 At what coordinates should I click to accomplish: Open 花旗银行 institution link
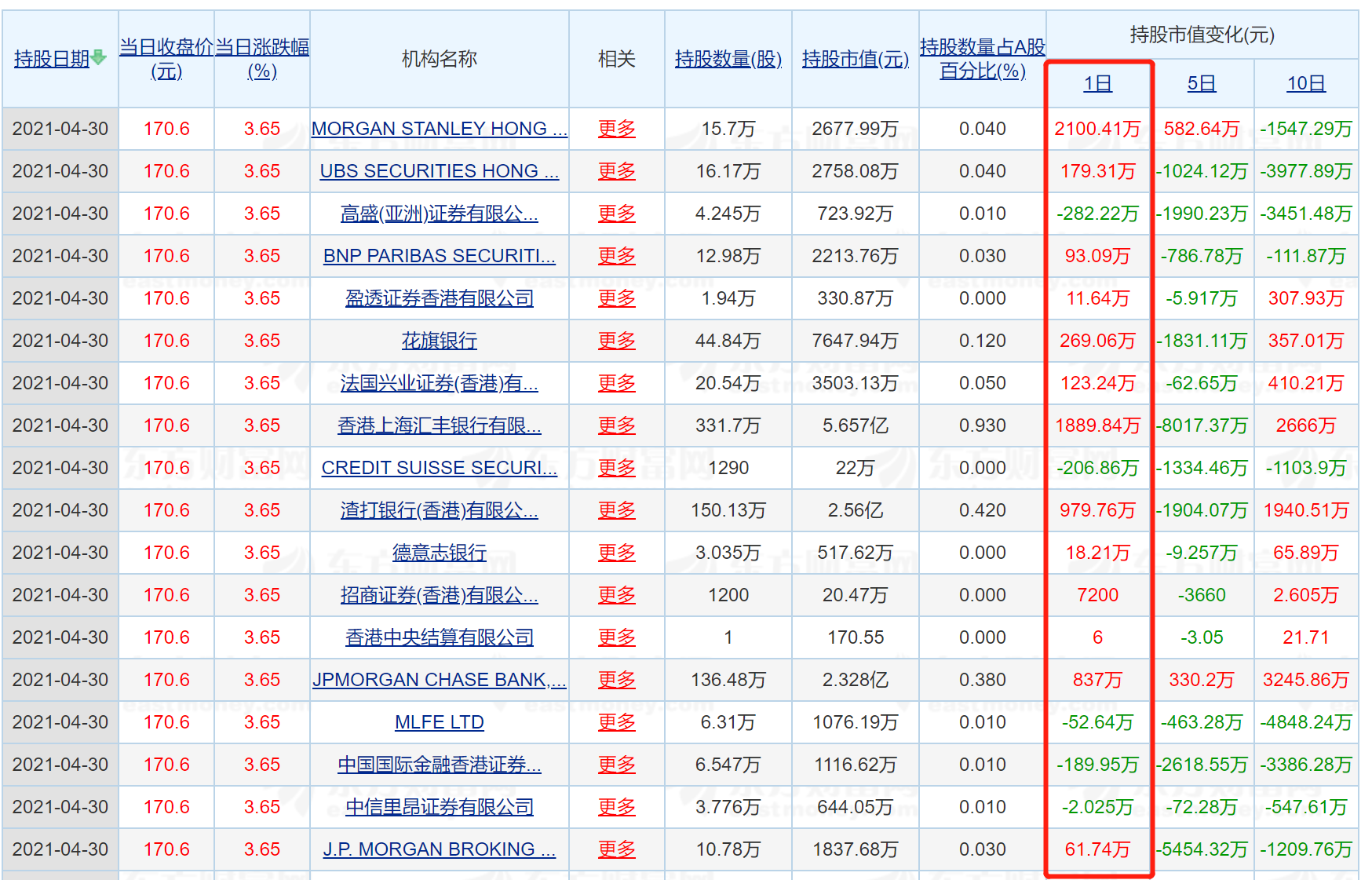440,341
